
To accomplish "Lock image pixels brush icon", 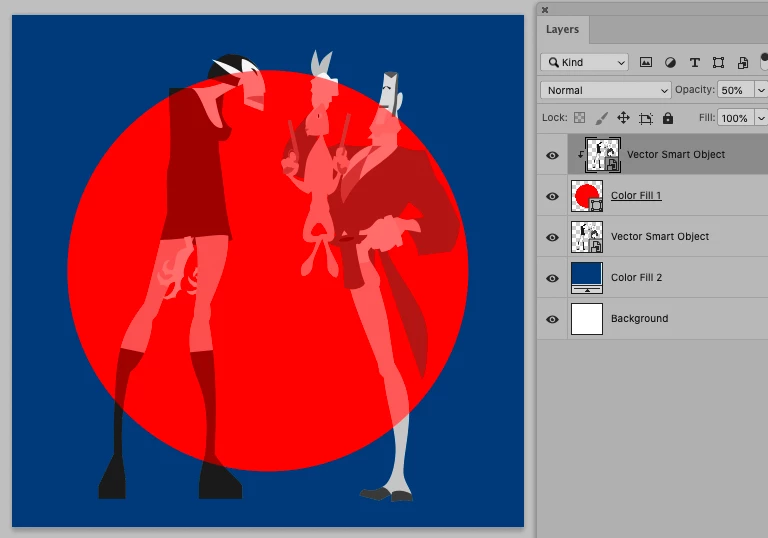I will (x=601, y=118).
